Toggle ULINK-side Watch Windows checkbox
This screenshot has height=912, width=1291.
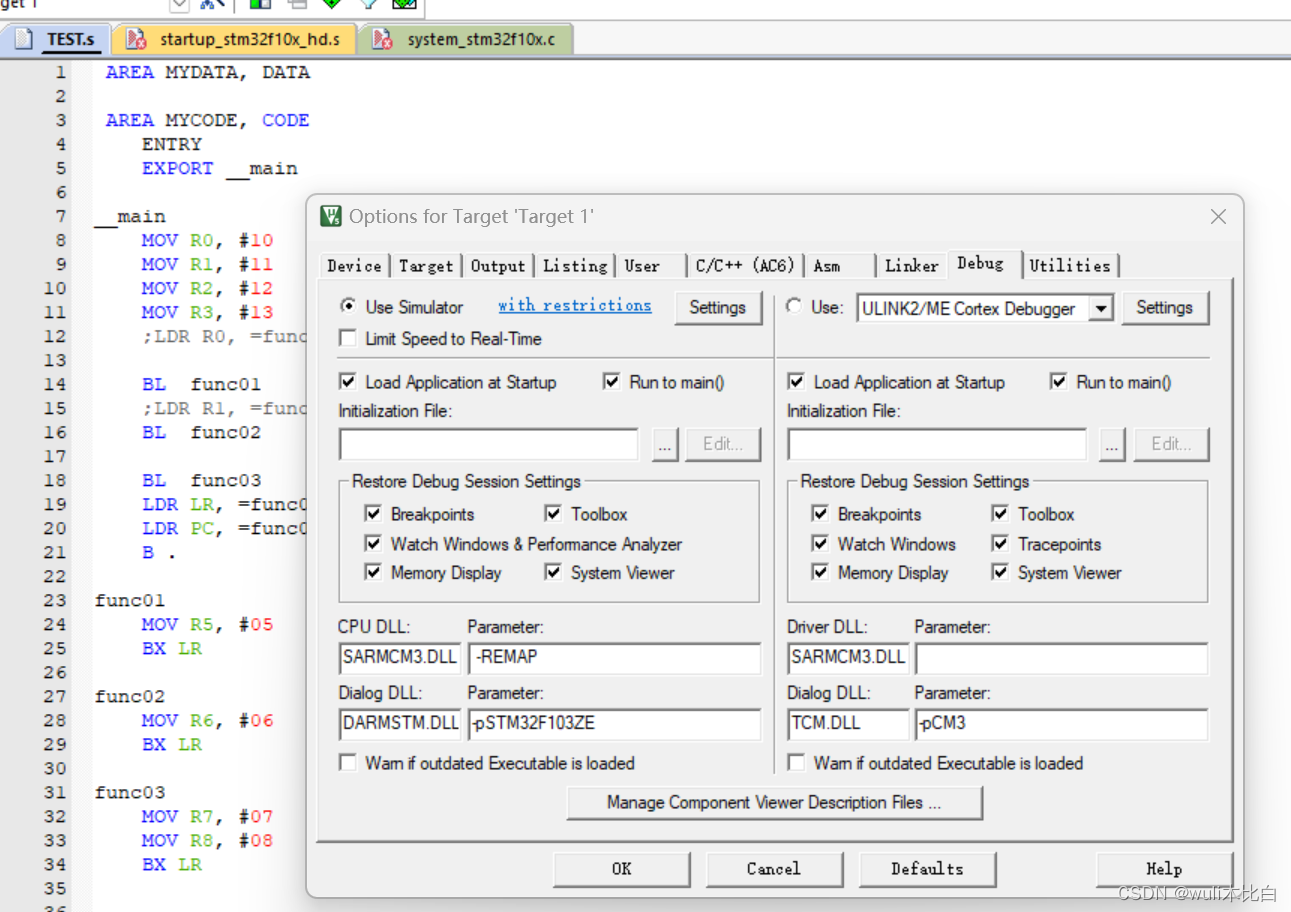click(x=820, y=544)
